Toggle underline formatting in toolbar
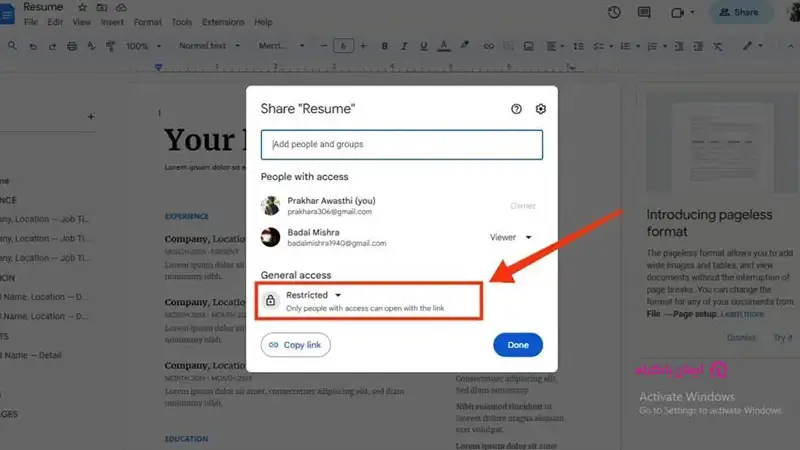This screenshot has height=450, width=800. point(424,46)
